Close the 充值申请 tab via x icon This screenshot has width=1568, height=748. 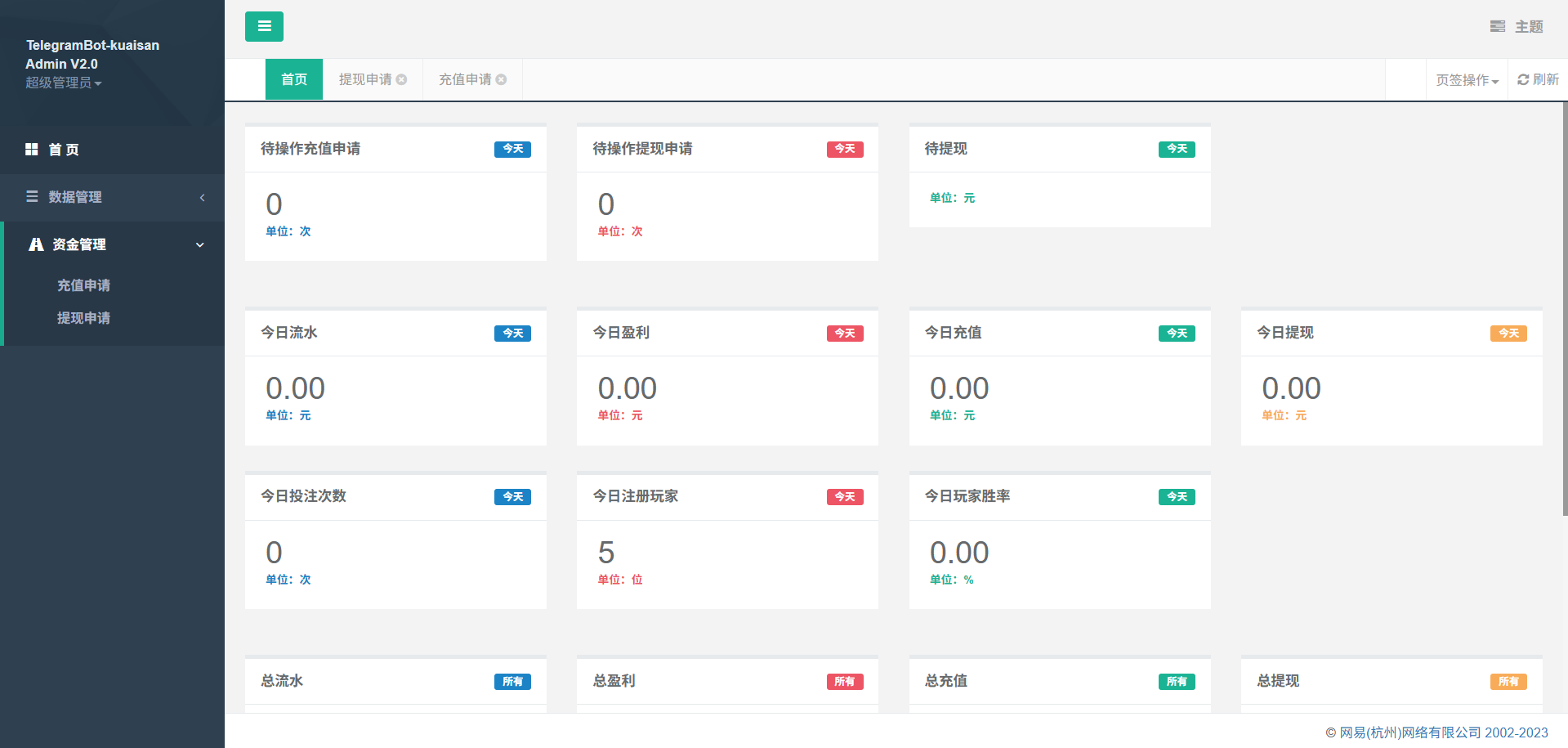click(501, 79)
